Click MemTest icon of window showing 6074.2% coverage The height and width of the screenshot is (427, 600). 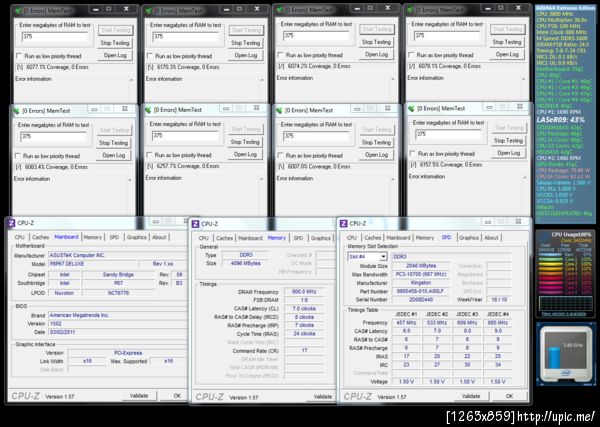280,10
